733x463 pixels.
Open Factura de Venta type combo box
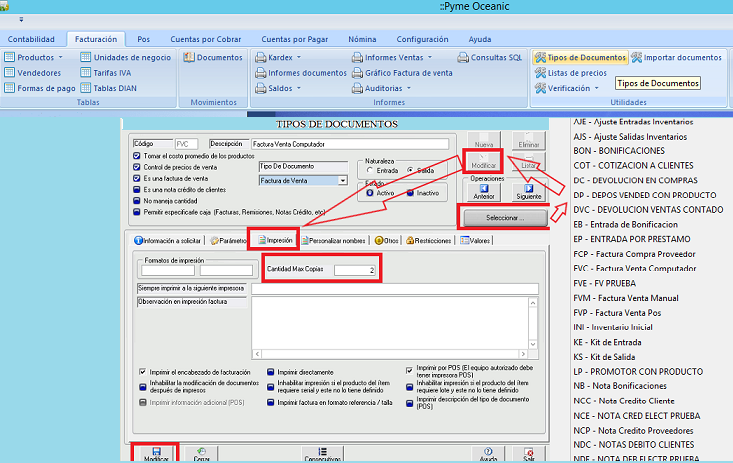(x=303, y=181)
